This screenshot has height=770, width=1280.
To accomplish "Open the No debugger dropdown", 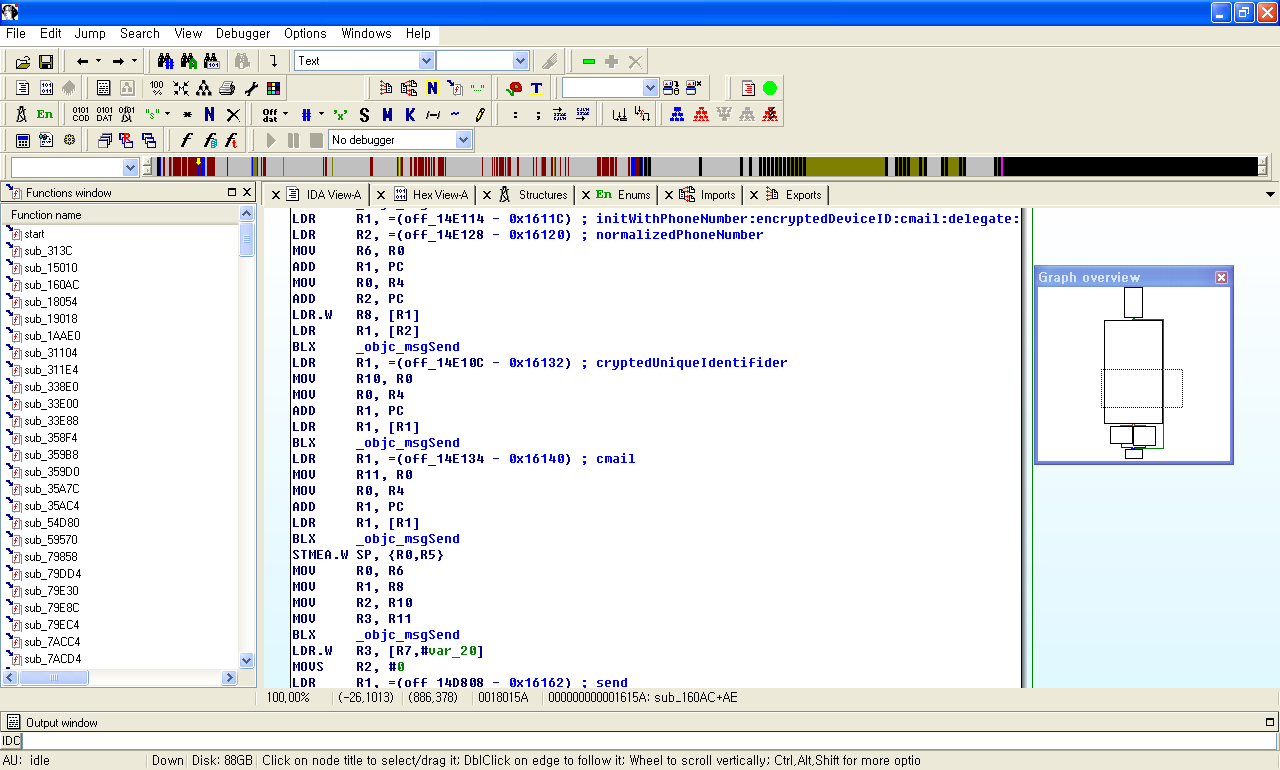I will [463, 140].
